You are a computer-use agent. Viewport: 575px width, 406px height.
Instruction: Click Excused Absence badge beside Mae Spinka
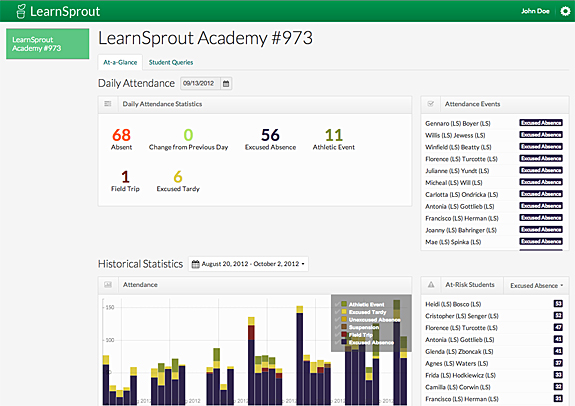pos(541,241)
